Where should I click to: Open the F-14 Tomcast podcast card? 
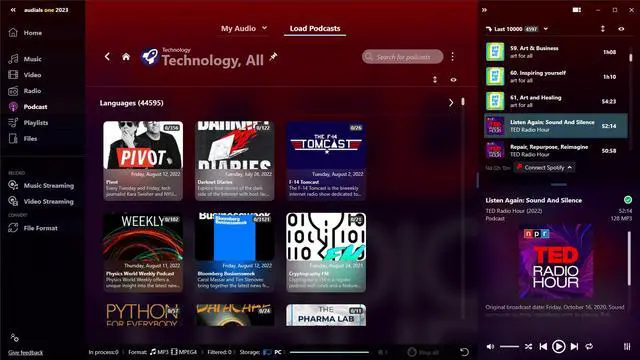click(x=326, y=160)
